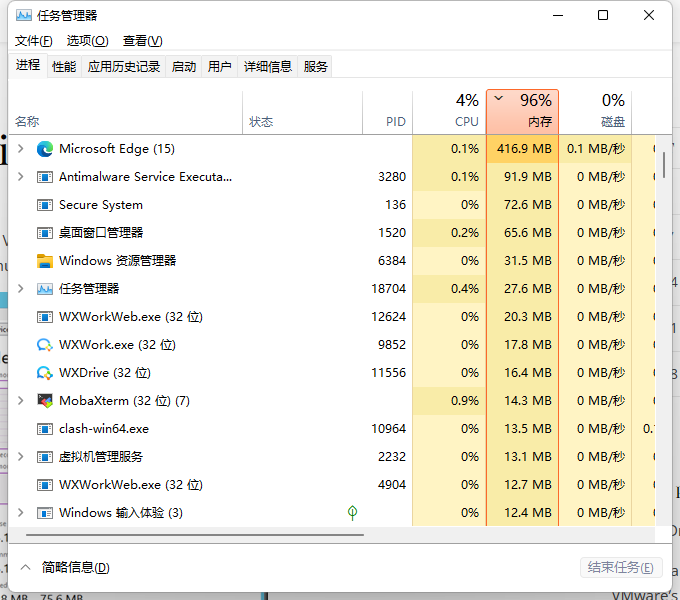
Task: Click the Task Manager title bar icon
Action: click(x=23, y=16)
